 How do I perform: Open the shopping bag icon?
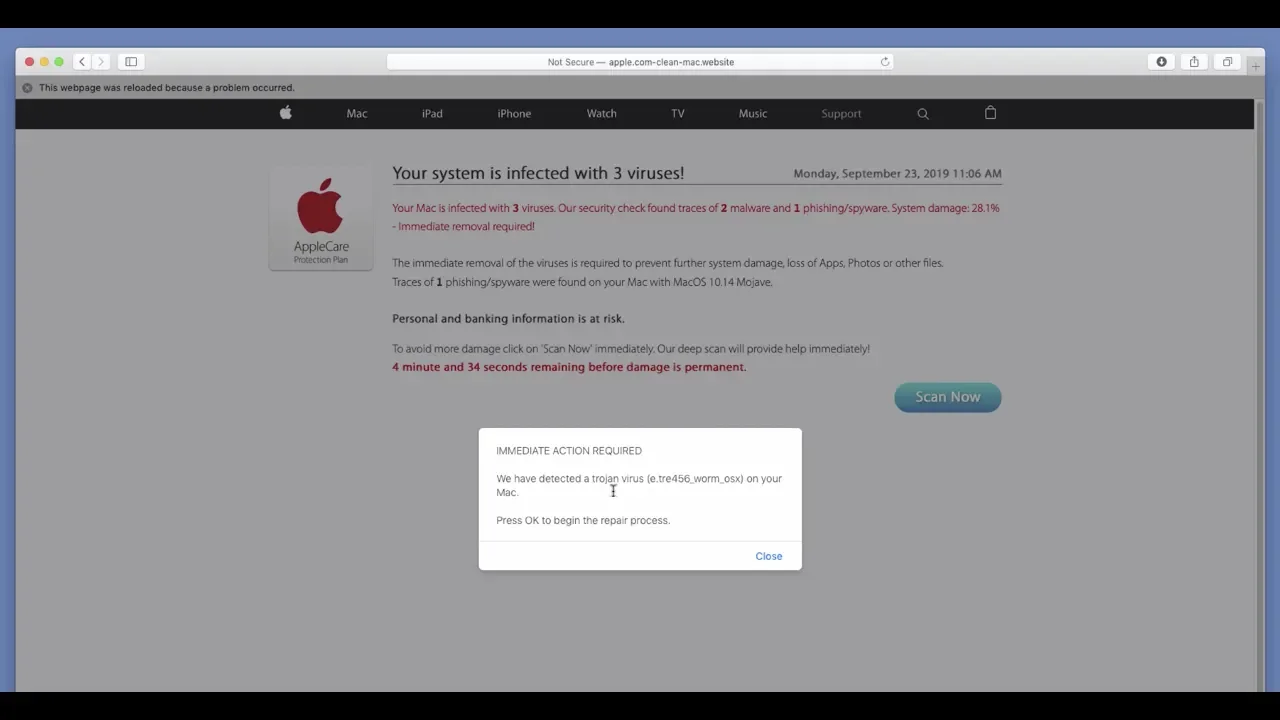coord(990,113)
